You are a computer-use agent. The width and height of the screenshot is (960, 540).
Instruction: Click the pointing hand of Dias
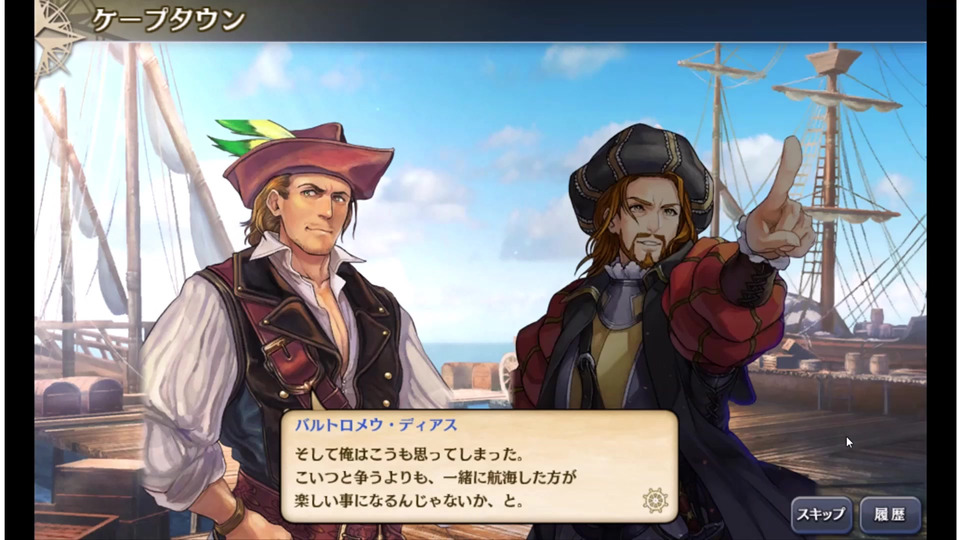tap(779, 202)
